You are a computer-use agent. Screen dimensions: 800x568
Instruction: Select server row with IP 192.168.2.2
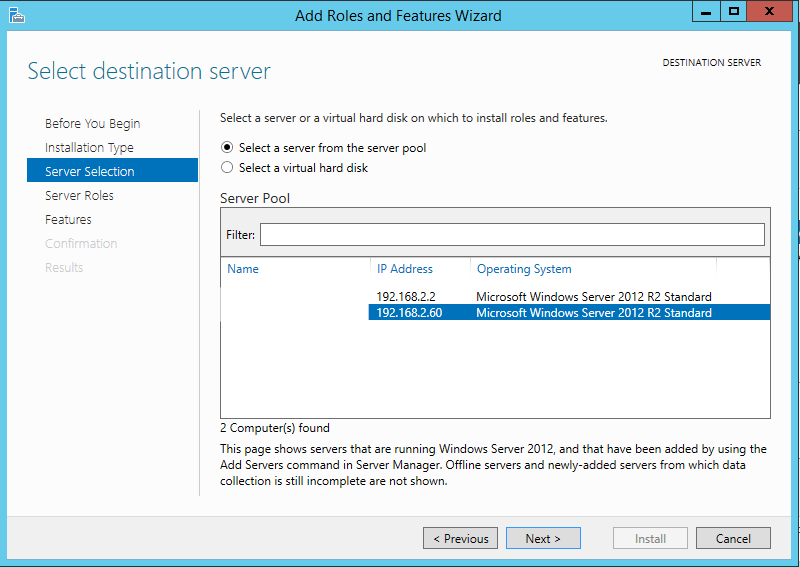pos(495,297)
